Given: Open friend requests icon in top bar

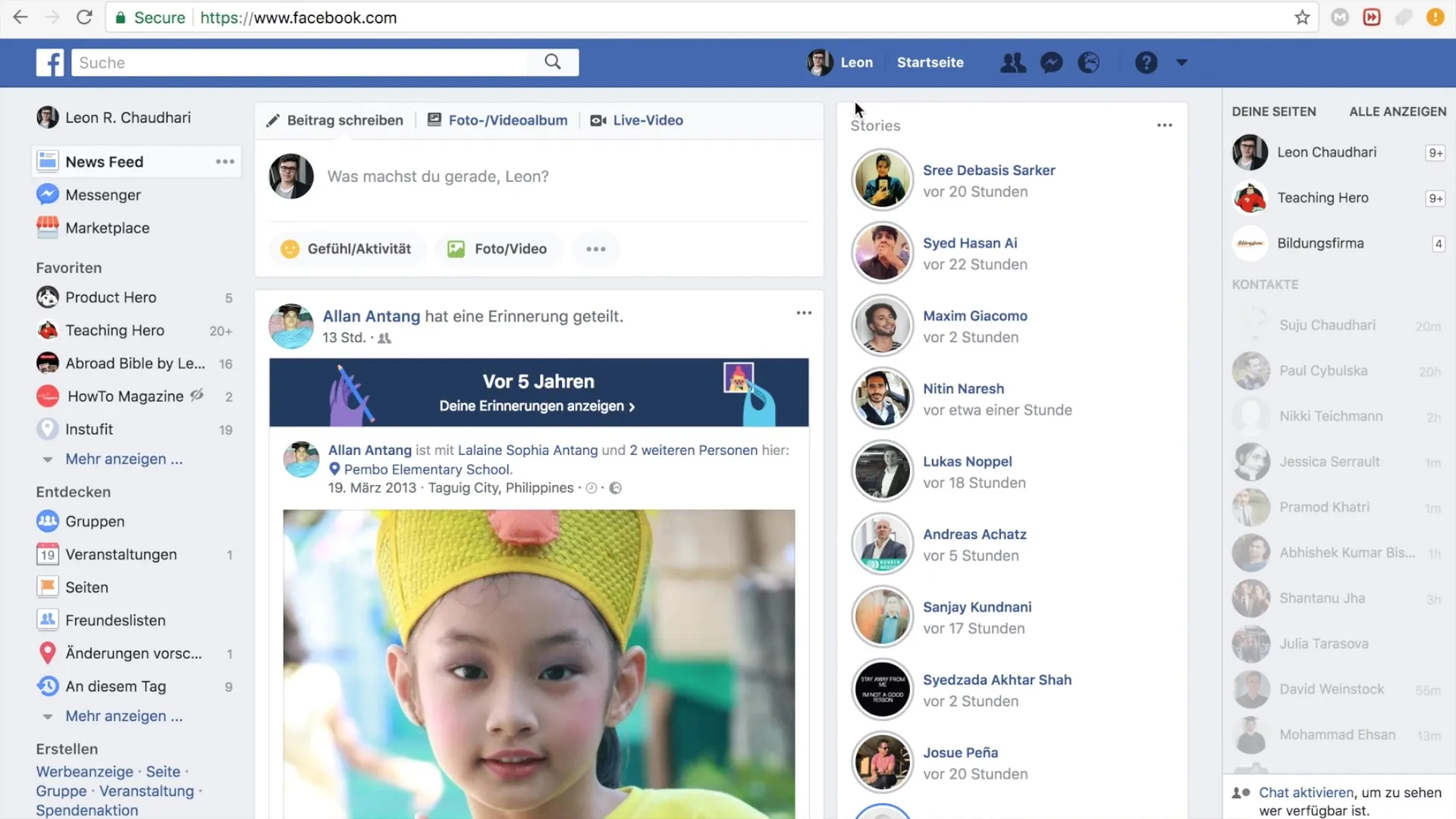Looking at the screenshot, I should click(x=1013, y=62).
